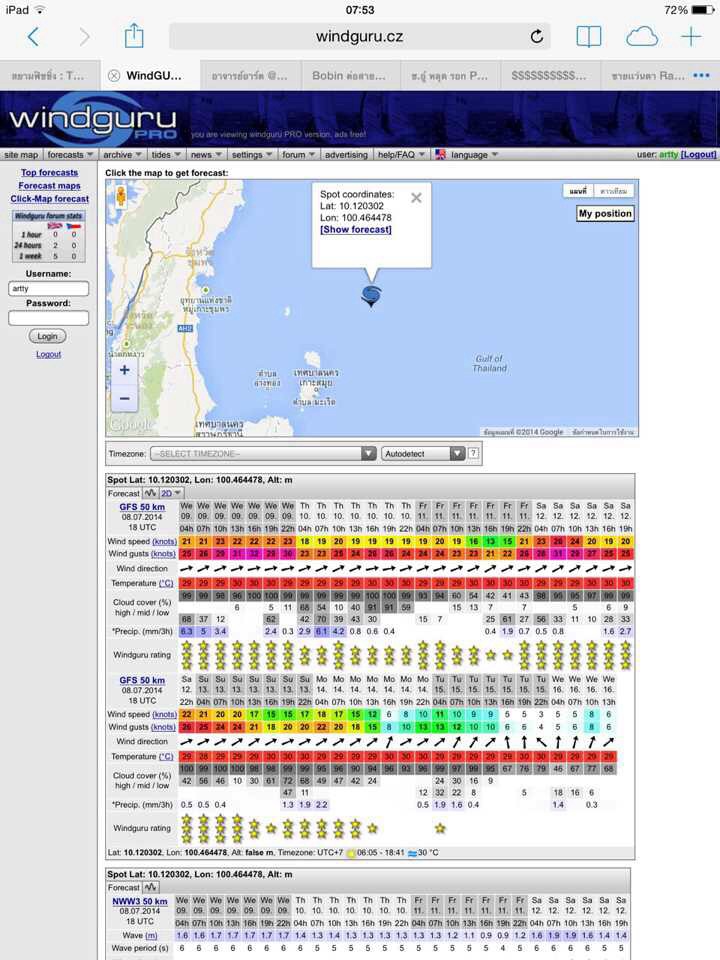The image size is (720, 960).
Task: Click the Windguru forum stats box
Action: (48, 236)
